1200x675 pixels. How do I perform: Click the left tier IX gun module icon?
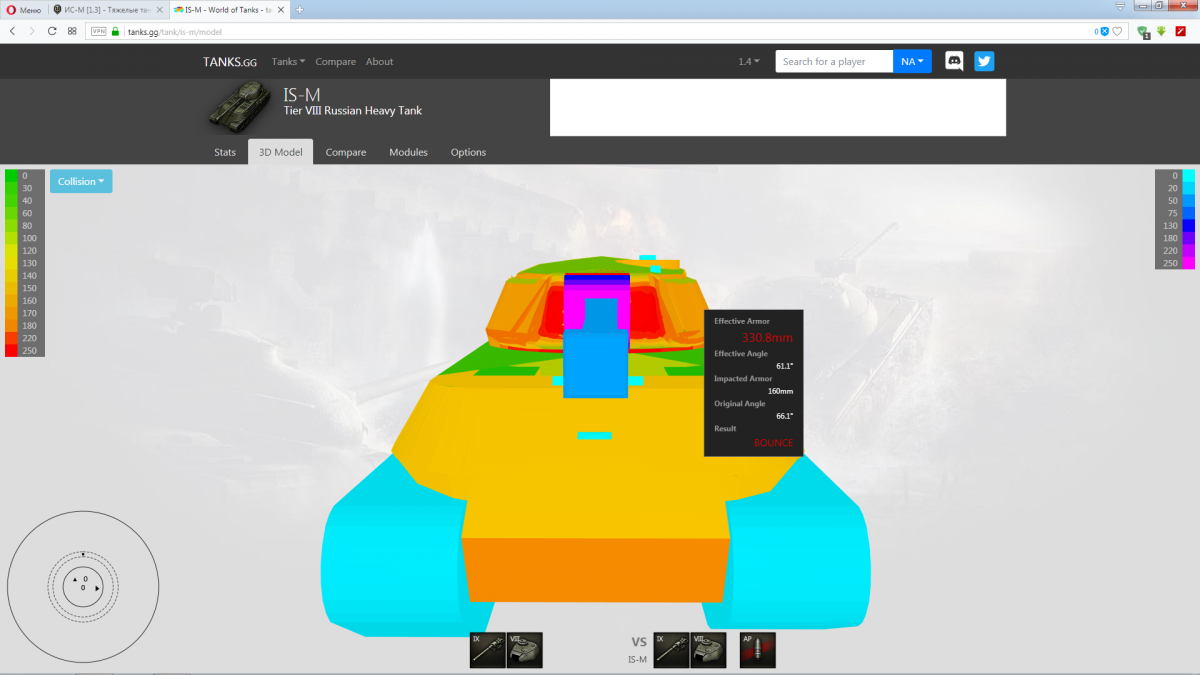488,650
